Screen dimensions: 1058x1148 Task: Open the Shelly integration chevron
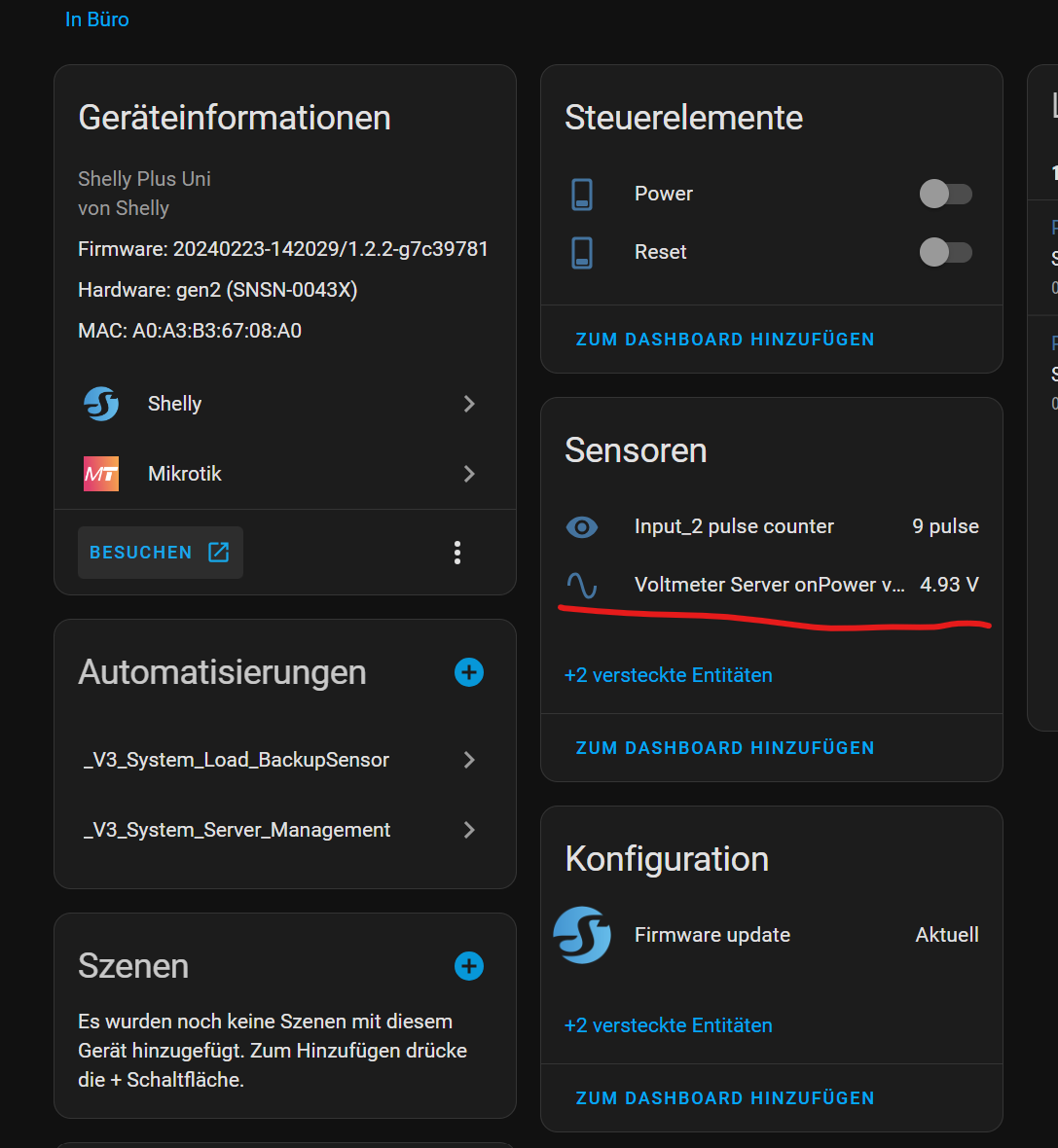click(469, 404)
